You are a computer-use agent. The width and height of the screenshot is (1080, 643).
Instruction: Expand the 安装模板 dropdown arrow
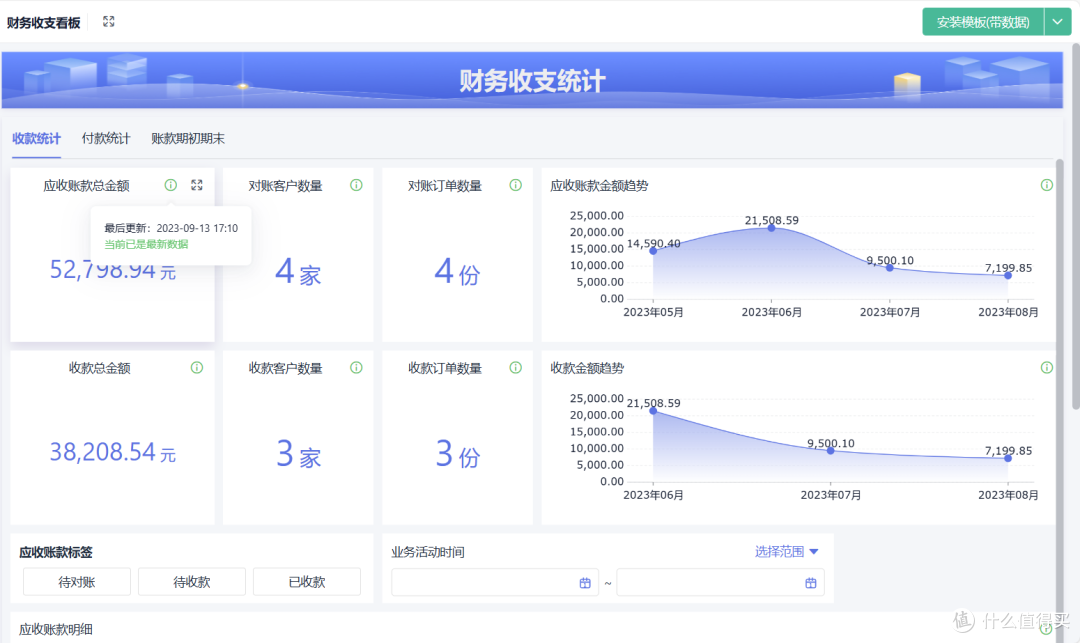click(x=1057, y=22)
